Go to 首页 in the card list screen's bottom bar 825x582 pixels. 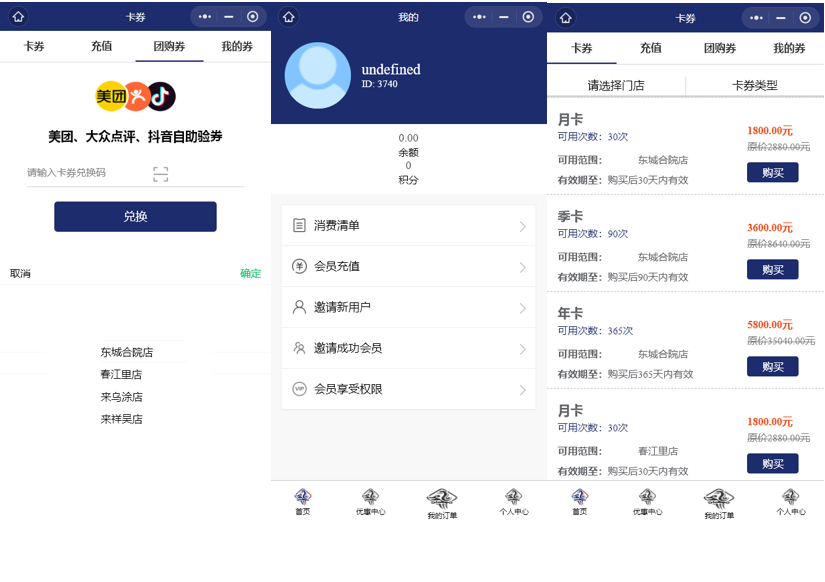click(x=580, y=501)
